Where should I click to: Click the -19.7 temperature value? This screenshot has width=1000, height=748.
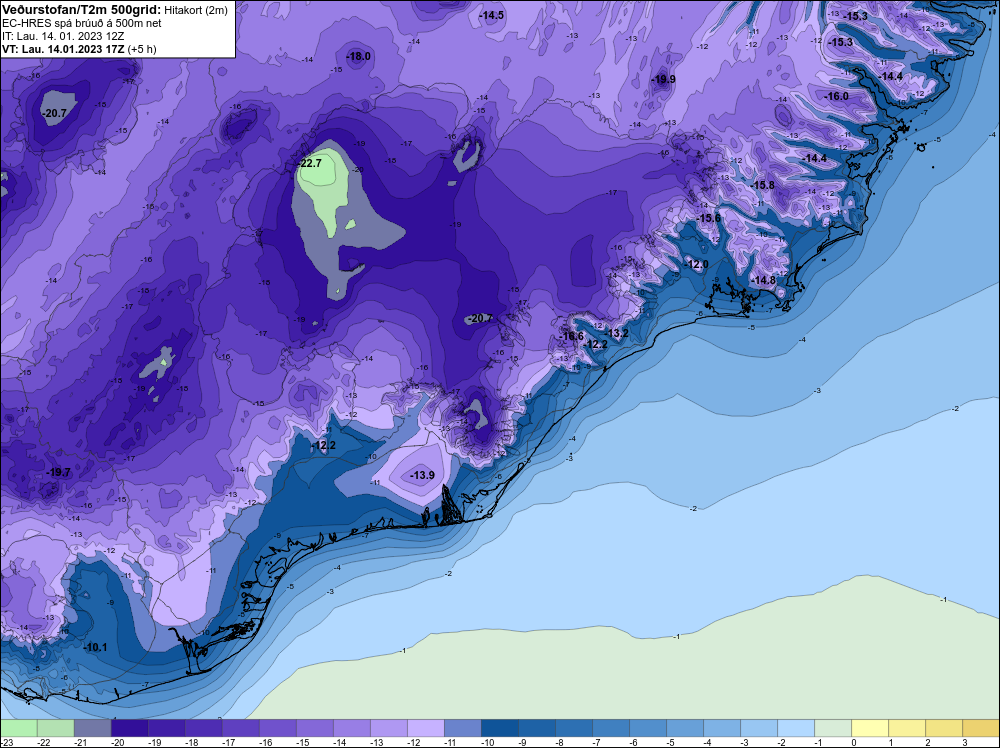click(x=59, y=472)
